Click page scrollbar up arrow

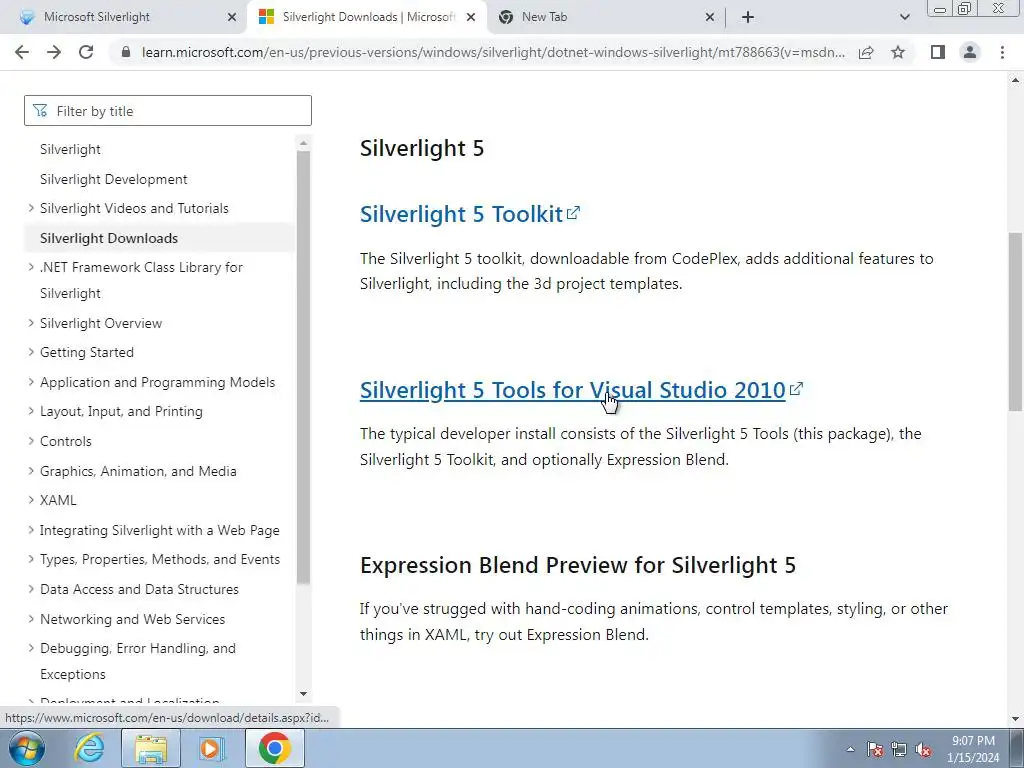pos(1015,80)
